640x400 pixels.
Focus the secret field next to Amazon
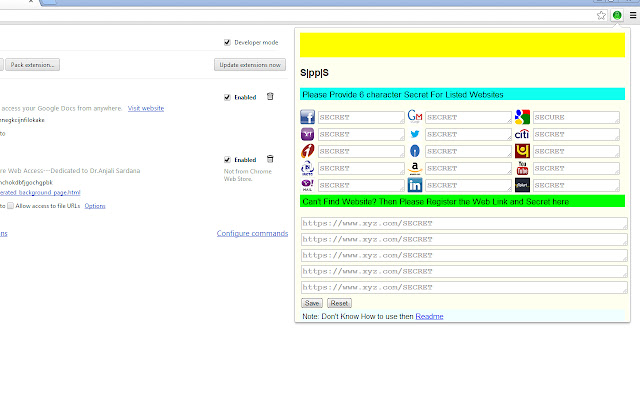[x=469, y=168]
